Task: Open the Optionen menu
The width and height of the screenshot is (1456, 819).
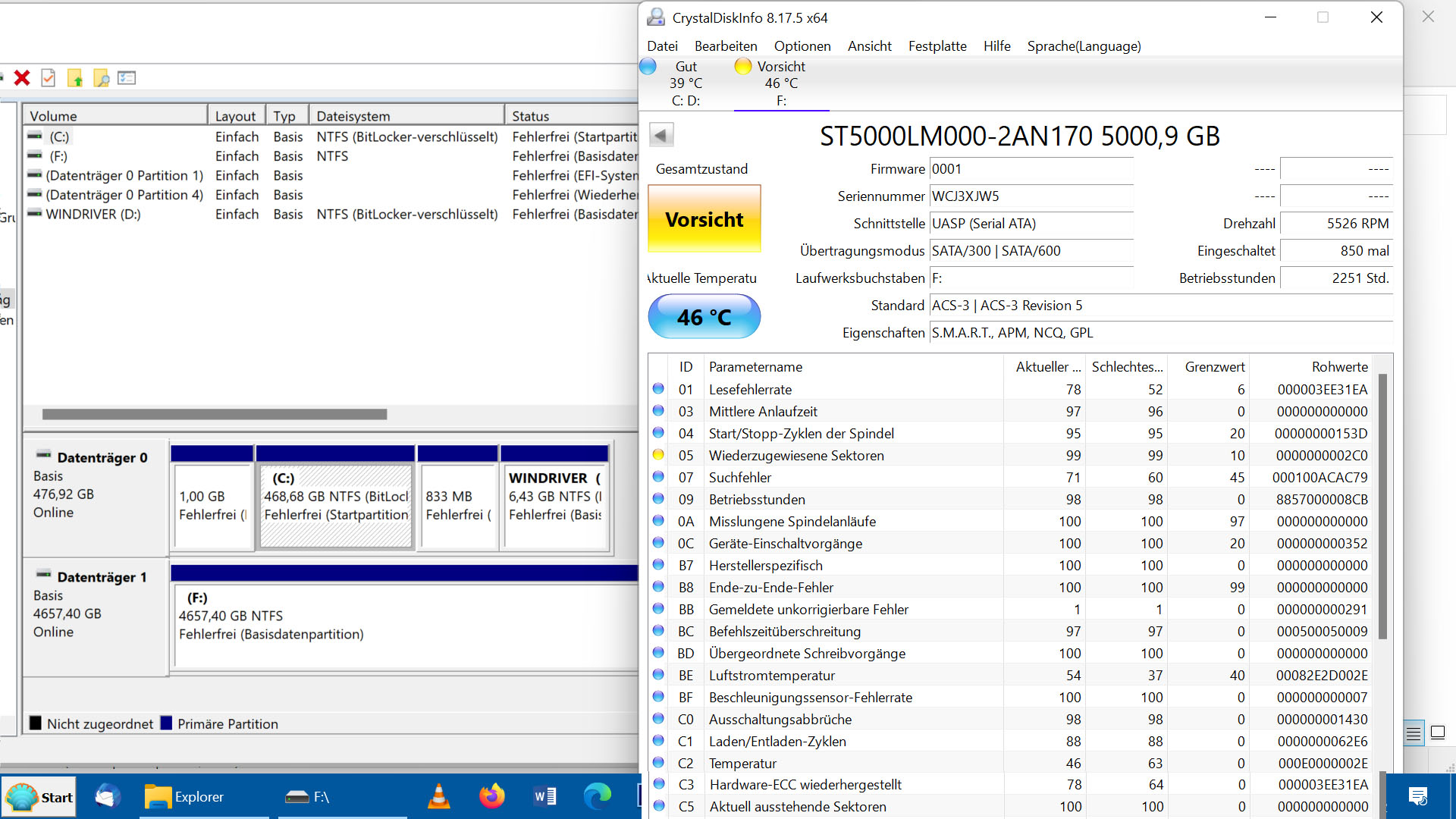Action: pos(802,46)
